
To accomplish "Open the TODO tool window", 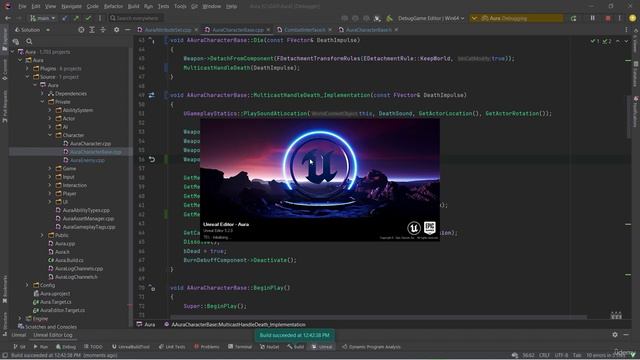I will point(93,347).
